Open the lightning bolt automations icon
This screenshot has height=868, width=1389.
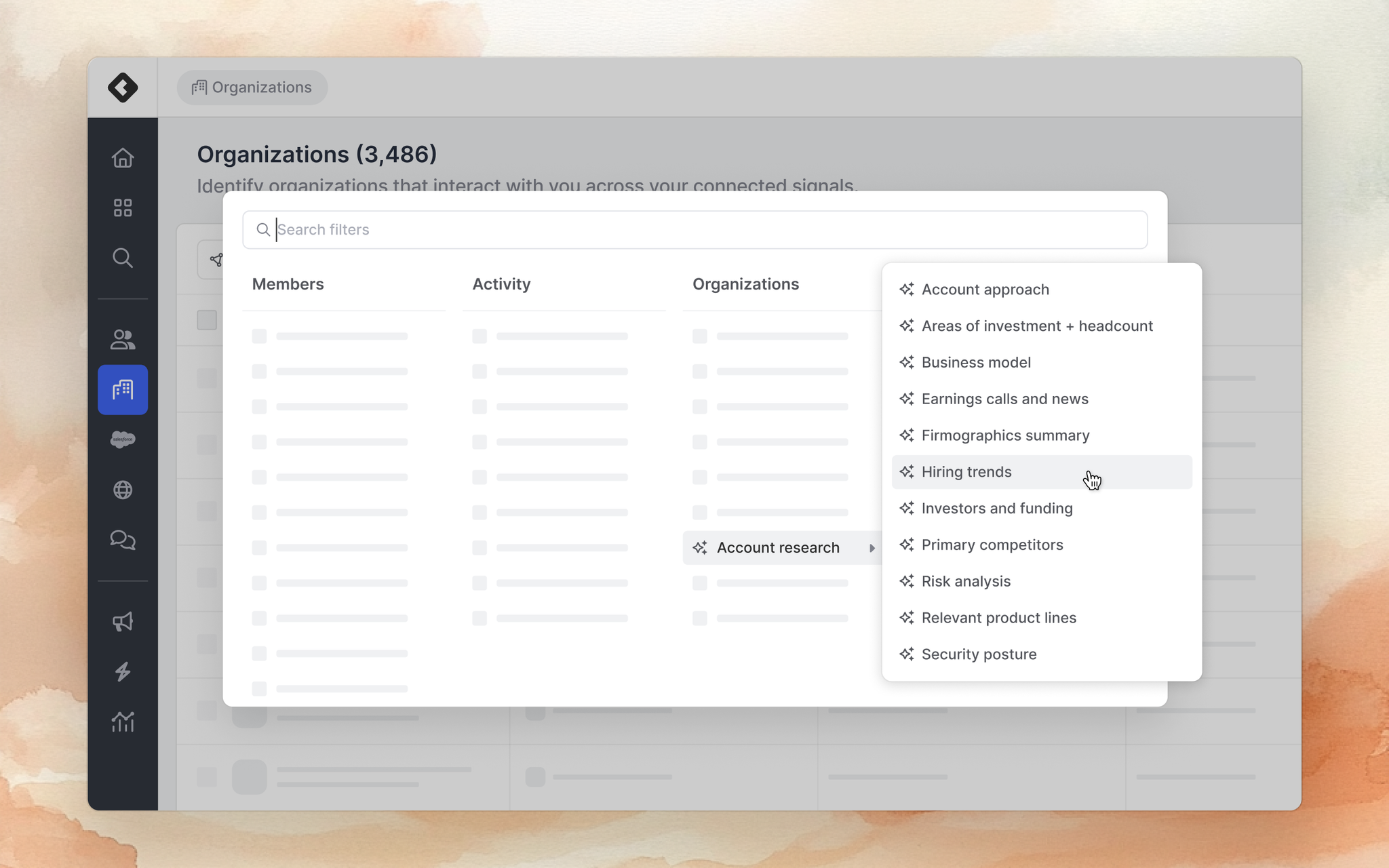click(123, 671)
